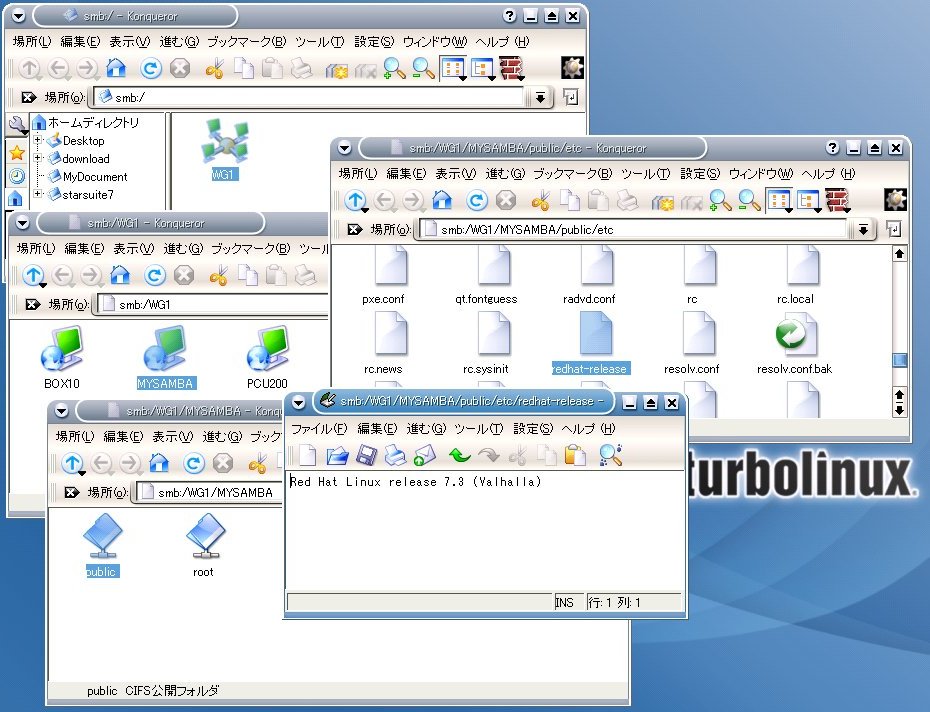Open the 表示(V) menu in the smb:/WG1 window
Image resolution: width=930 pixels, height=712 pixels.
click(x=133, y=248)
